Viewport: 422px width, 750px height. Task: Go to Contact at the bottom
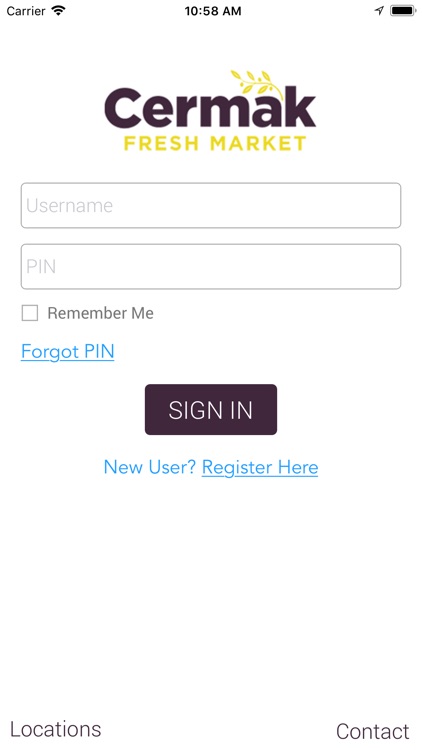click(x=373, y=731)
